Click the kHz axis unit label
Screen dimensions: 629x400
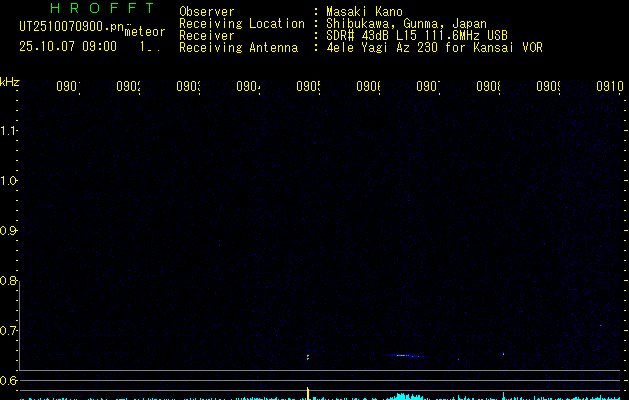10,81
